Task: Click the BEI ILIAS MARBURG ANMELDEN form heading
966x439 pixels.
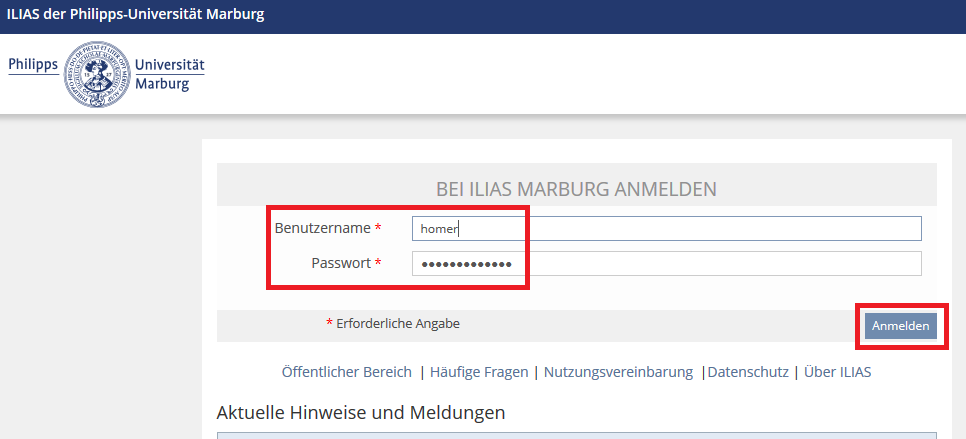Action: pyautogui.click(x=576, y=189)
